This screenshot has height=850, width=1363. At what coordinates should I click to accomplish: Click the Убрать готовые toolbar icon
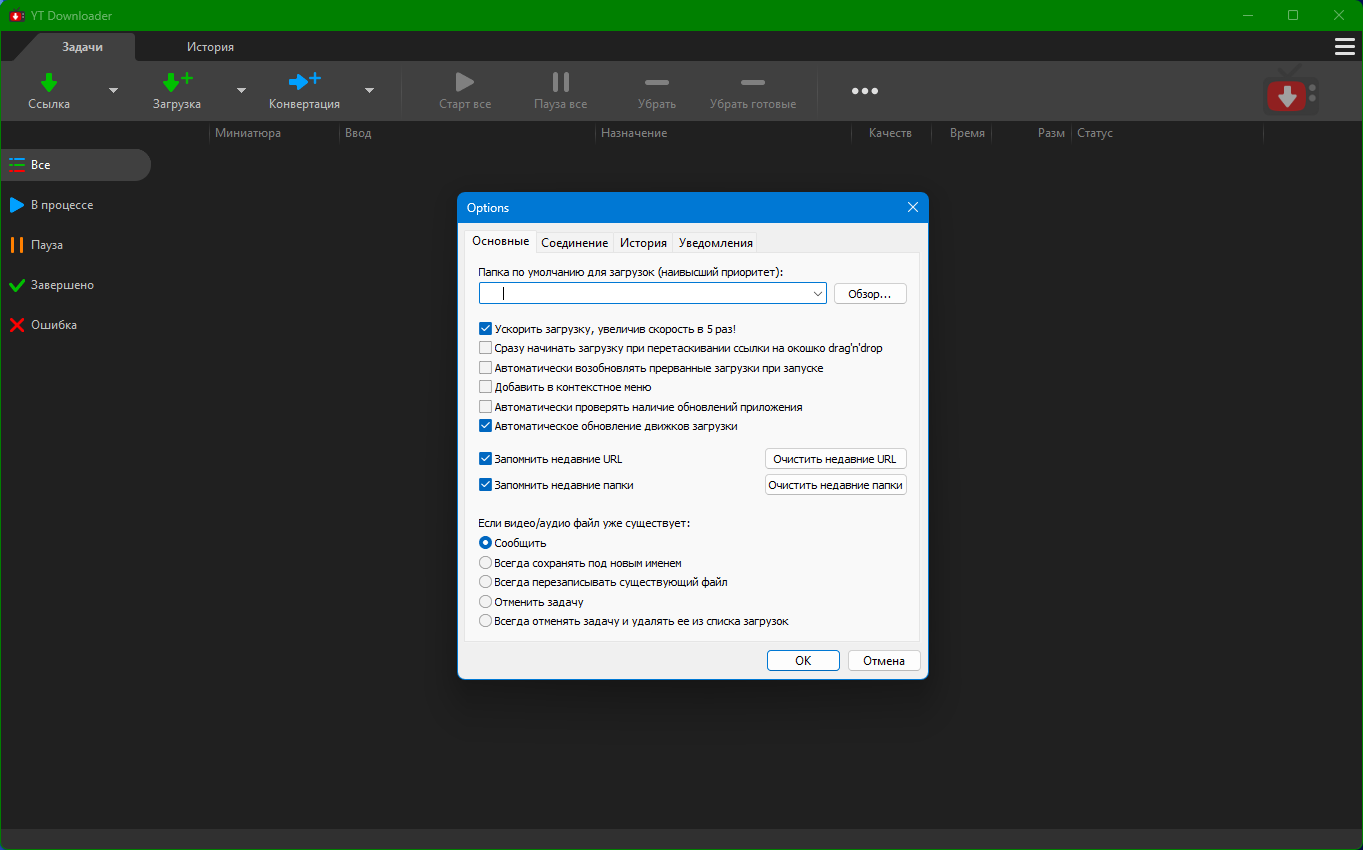pyautogui.click(x=752, y=82)
